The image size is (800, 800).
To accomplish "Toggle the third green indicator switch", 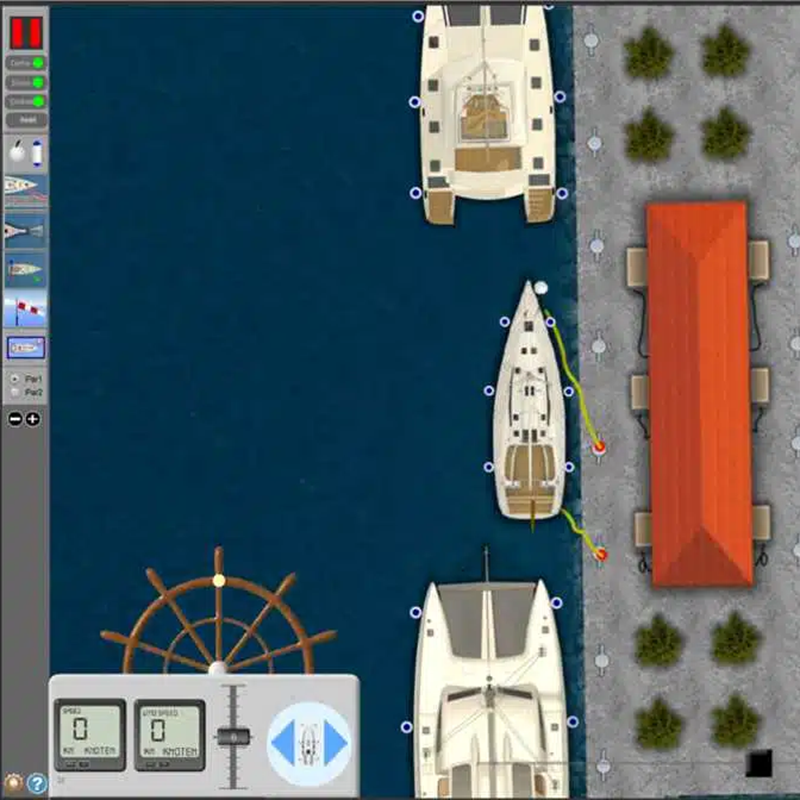I will click(37, 101).
